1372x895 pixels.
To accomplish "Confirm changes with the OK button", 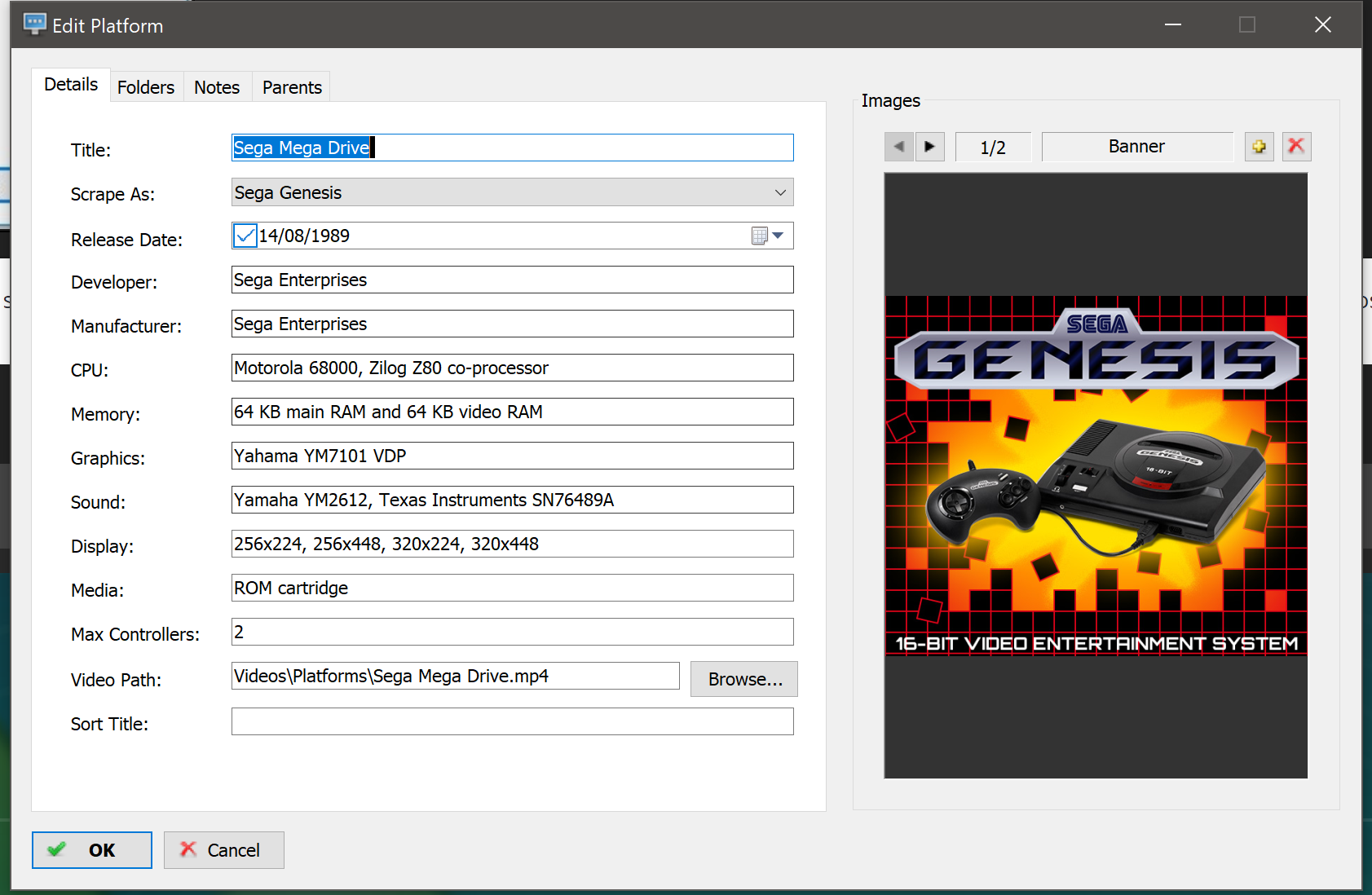I will (92, 850).
